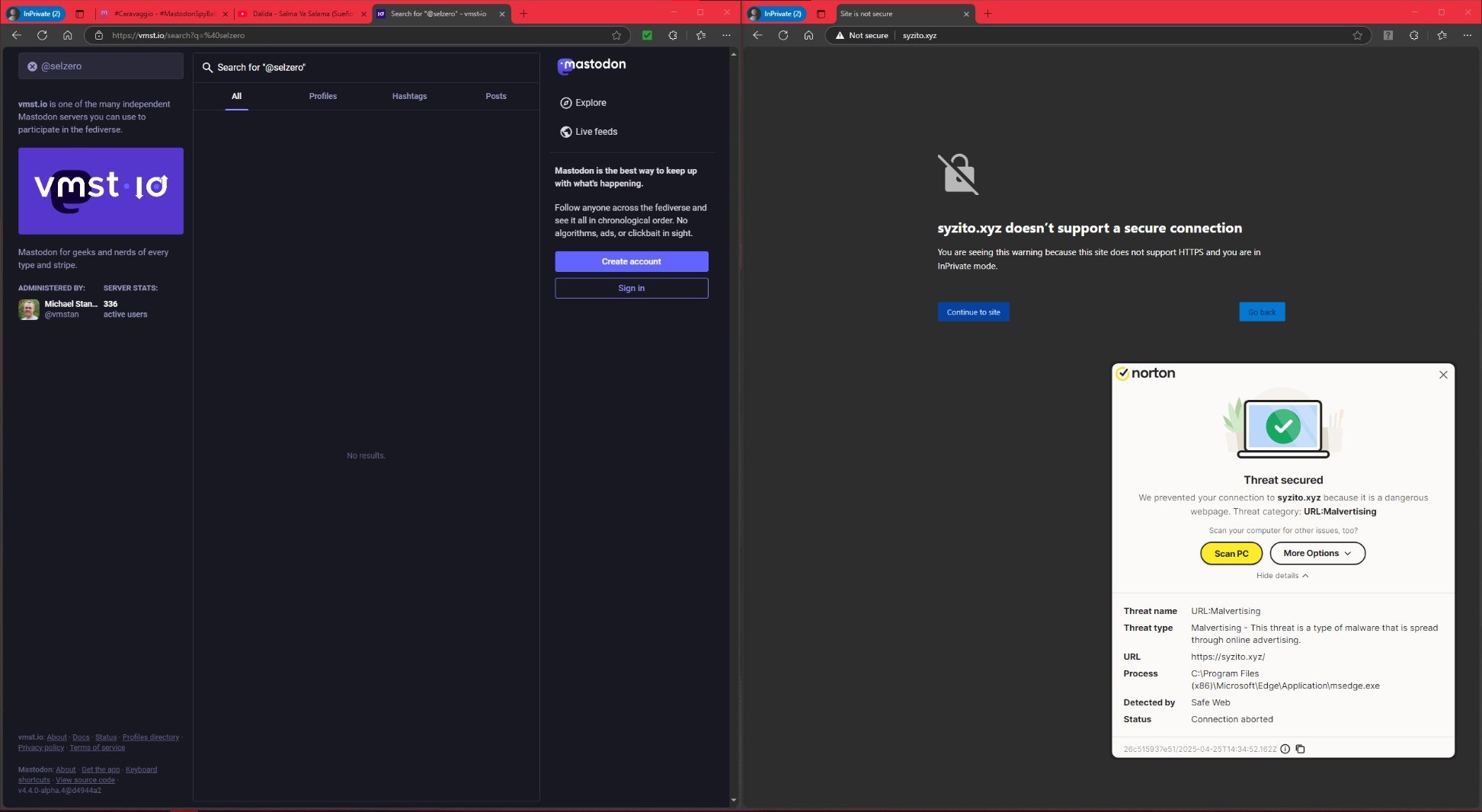Open the Docs footer link
This screenshot has height=812, width=1482.
pyautogui.click(x=81, y=737)
